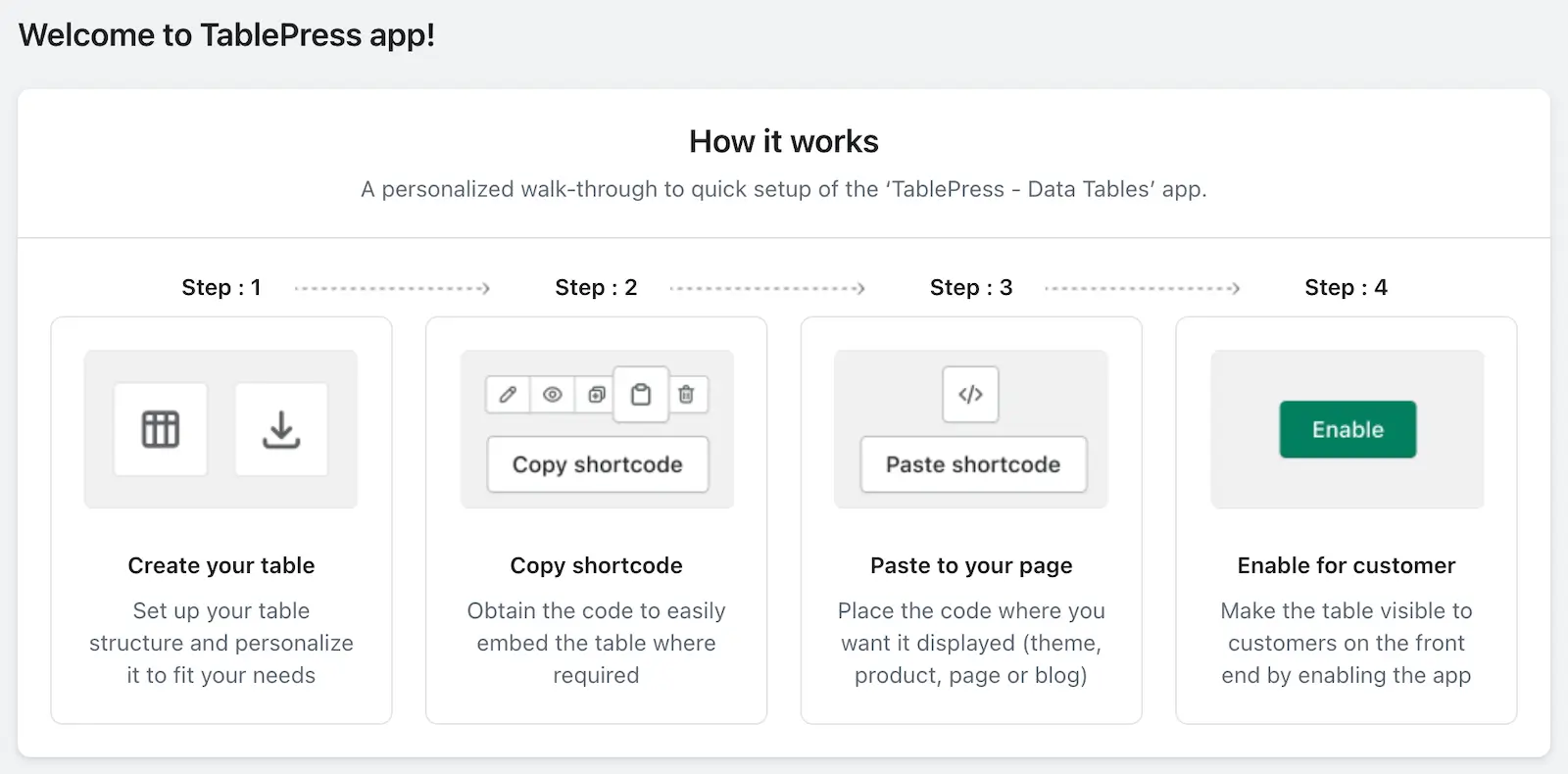Click the Copy shortcode button
Image resolution: width=1568 pixels, height=774 pixels.
click(x=598, y=464)
